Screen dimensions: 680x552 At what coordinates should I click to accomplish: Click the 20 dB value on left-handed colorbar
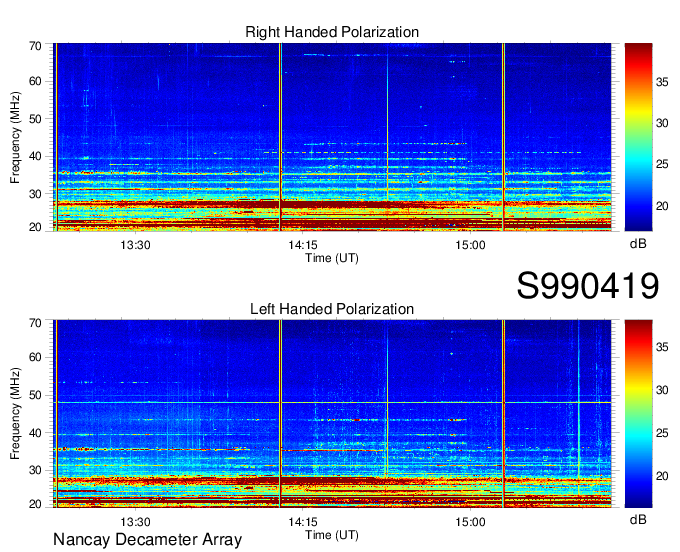click(x=662, y=476)
